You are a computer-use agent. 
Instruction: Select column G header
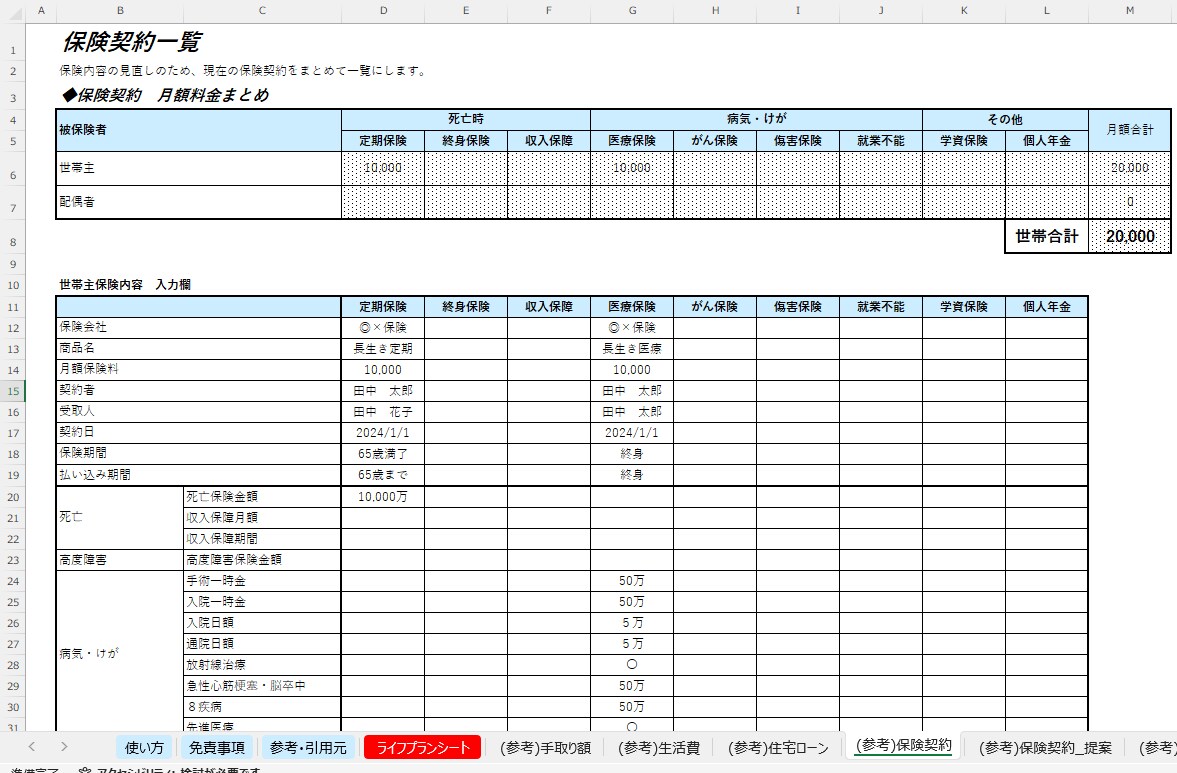[x=632, y=11]
